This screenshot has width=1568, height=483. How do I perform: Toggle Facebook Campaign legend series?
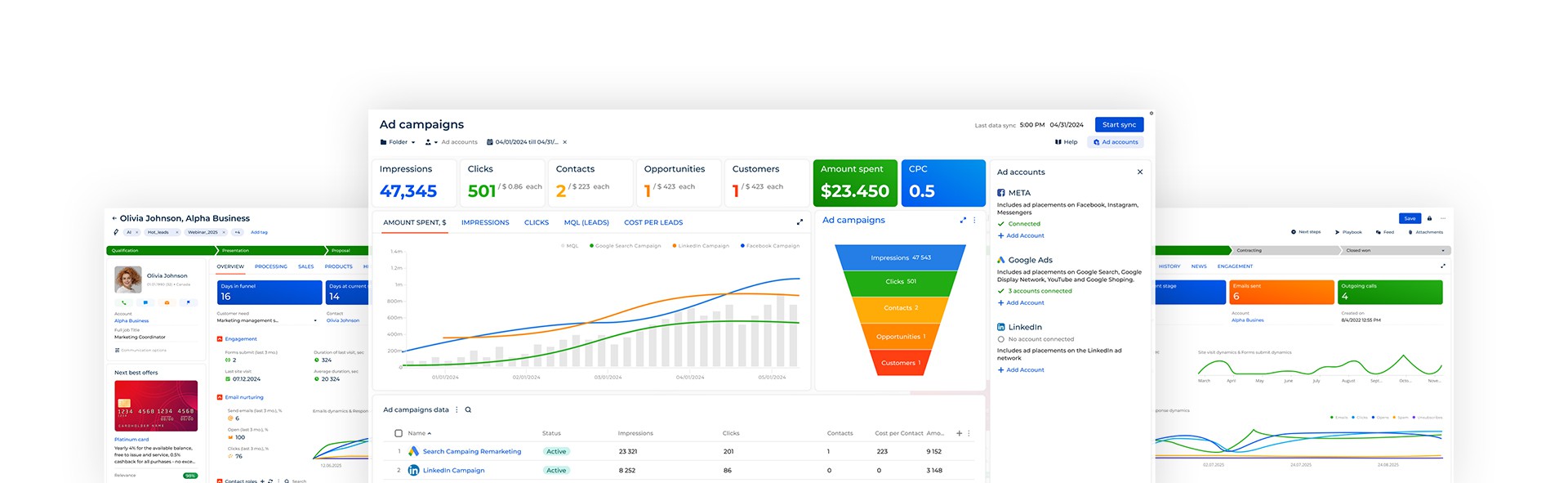coord(770,246)
